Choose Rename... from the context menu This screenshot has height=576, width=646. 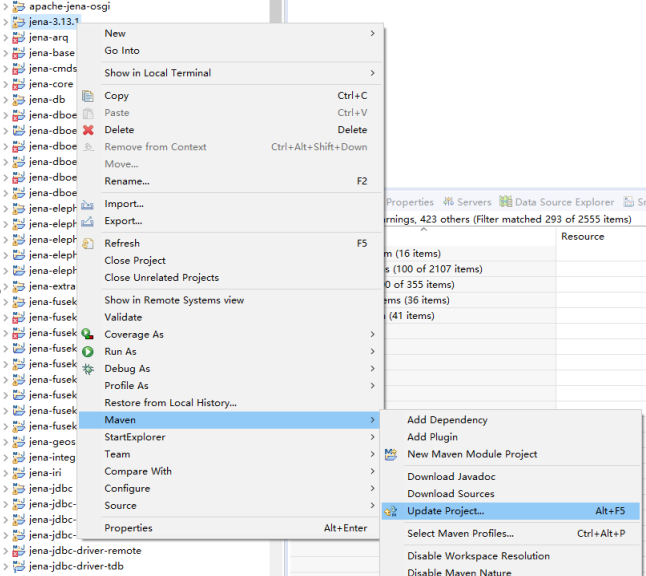(230, 181)
